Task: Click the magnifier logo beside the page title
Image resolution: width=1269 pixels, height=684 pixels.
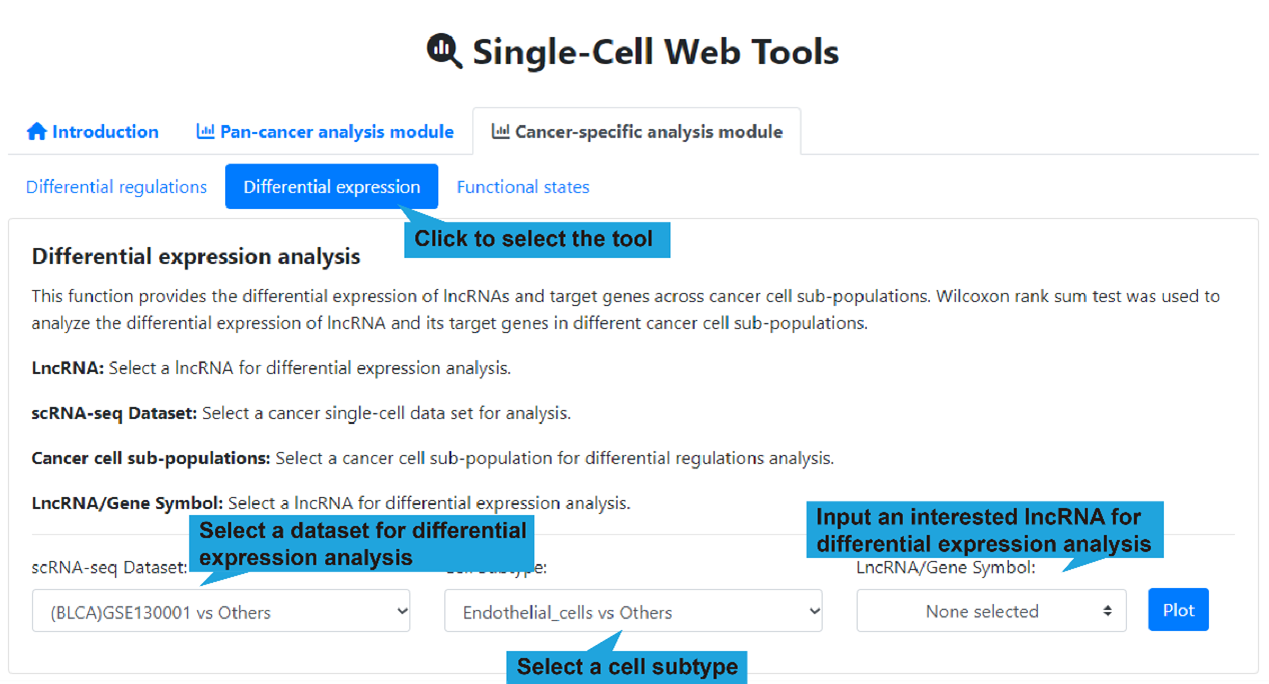Action: [x=444, y=50]
